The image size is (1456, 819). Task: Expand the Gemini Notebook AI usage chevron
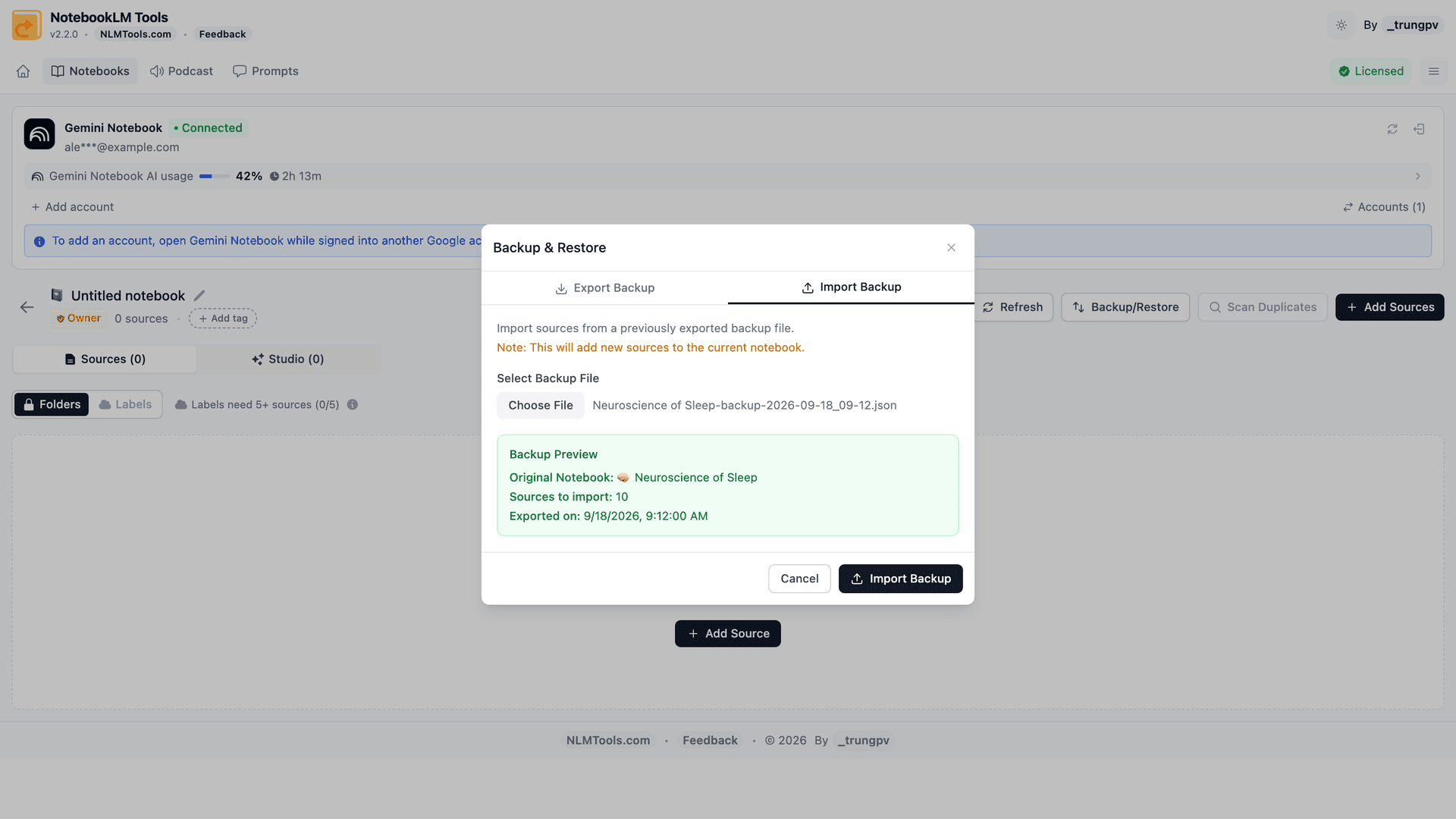click(x=1417, y=177)
